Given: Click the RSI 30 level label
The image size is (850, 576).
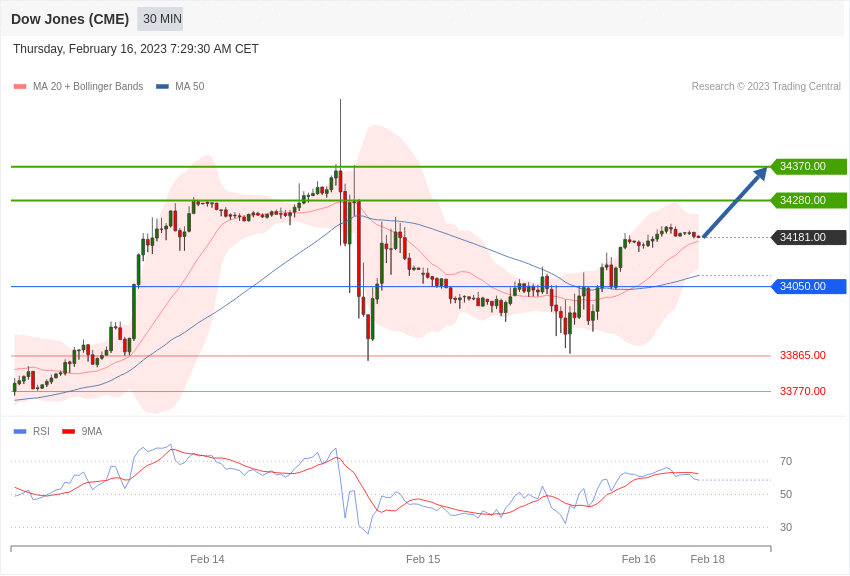Looking at the screenshot, I should coord(786,527).
